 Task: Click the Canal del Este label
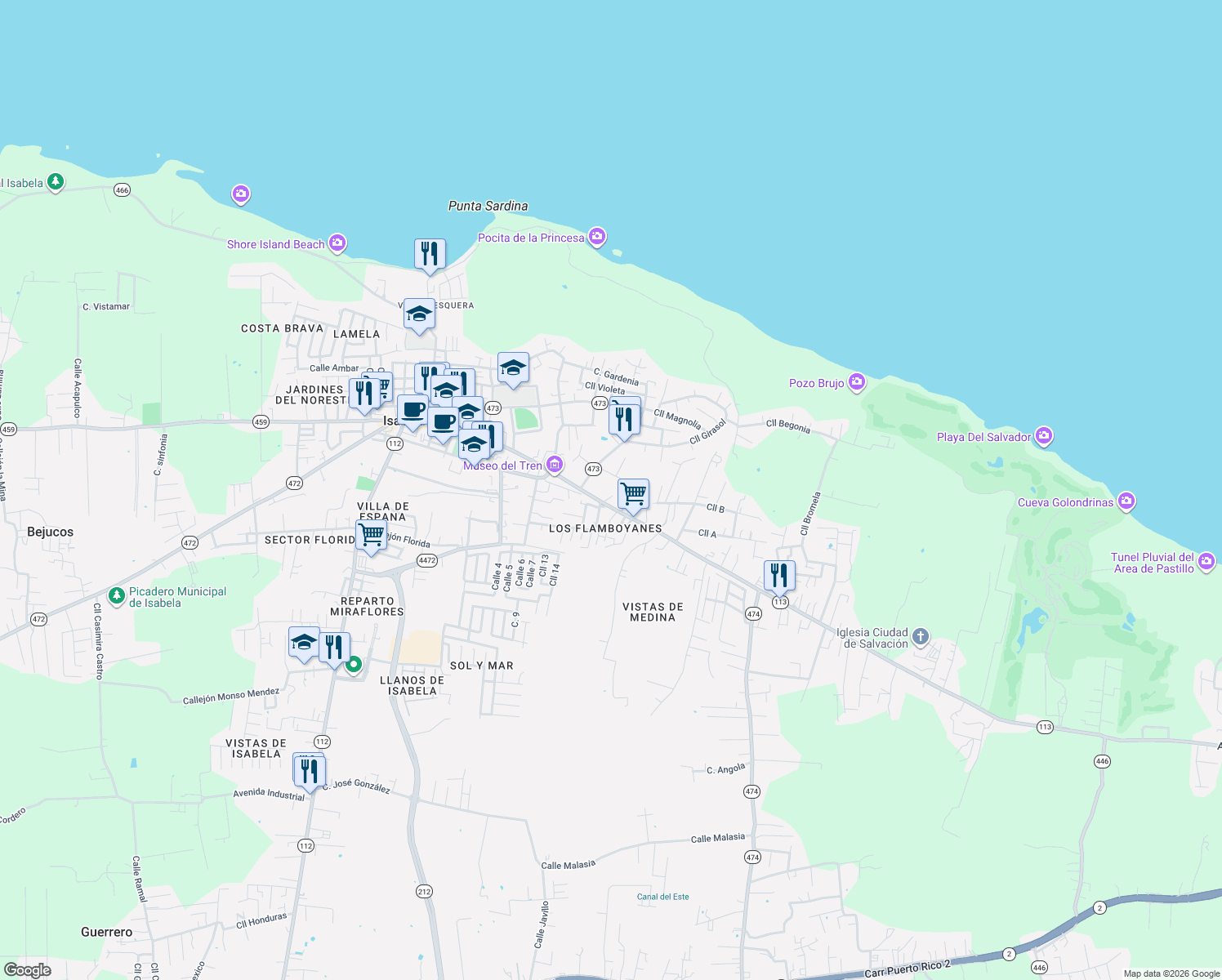pyautogui.click(x=663, y=897)
